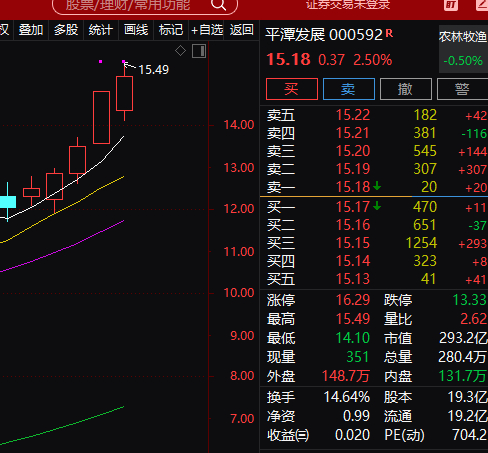Viewport: 488px width, 453px height.
Task: Click the cyan candlestick on chart
Action: pos(8,202)
